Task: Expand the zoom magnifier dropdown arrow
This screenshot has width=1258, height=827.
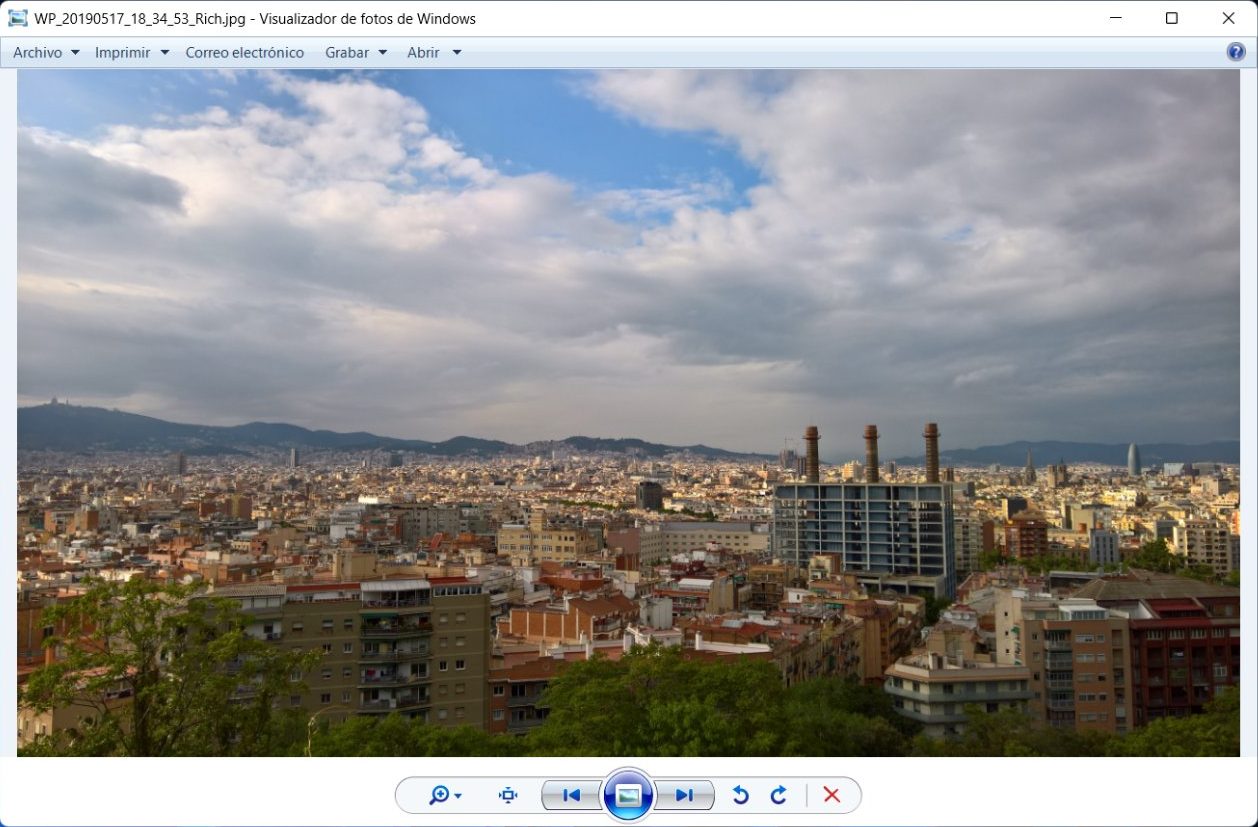Action: point(458,796)
